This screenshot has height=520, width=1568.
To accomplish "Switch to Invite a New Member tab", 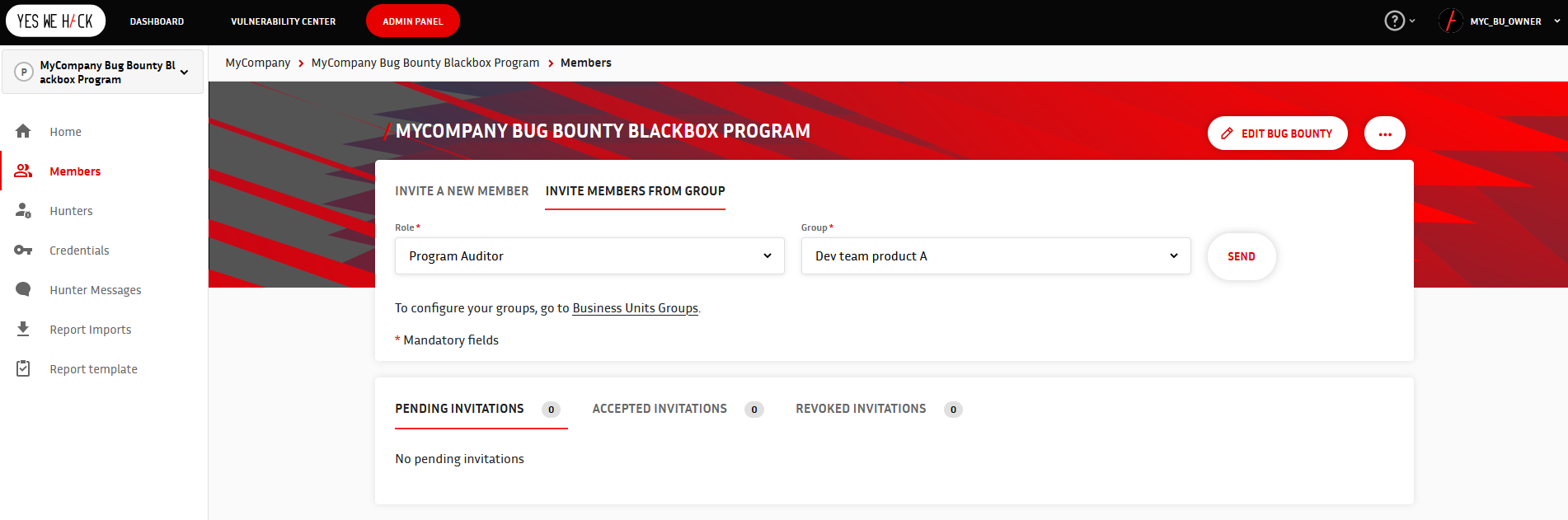I will coord(462,191).
